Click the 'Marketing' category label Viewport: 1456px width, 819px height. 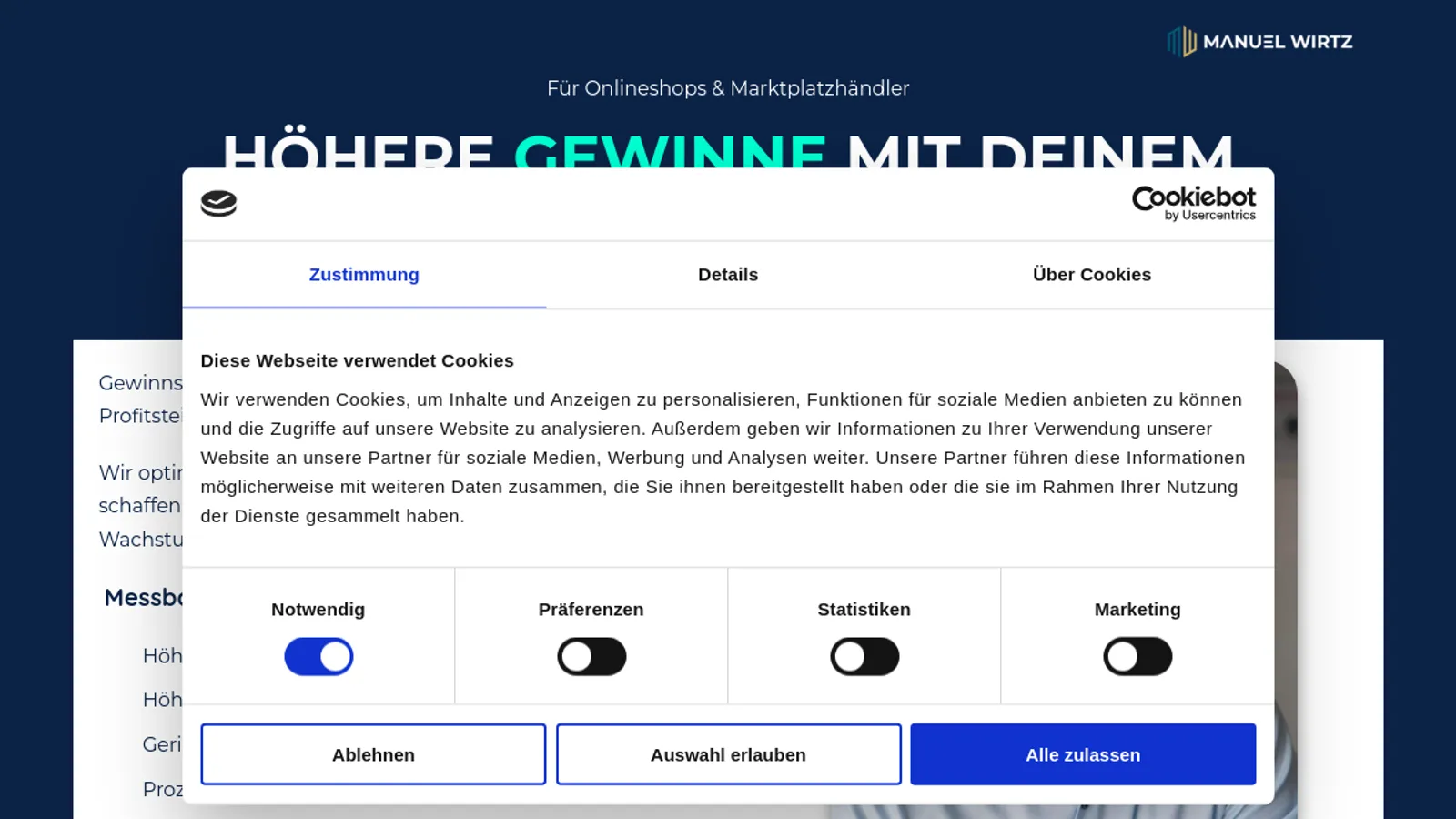point(1137,610)
